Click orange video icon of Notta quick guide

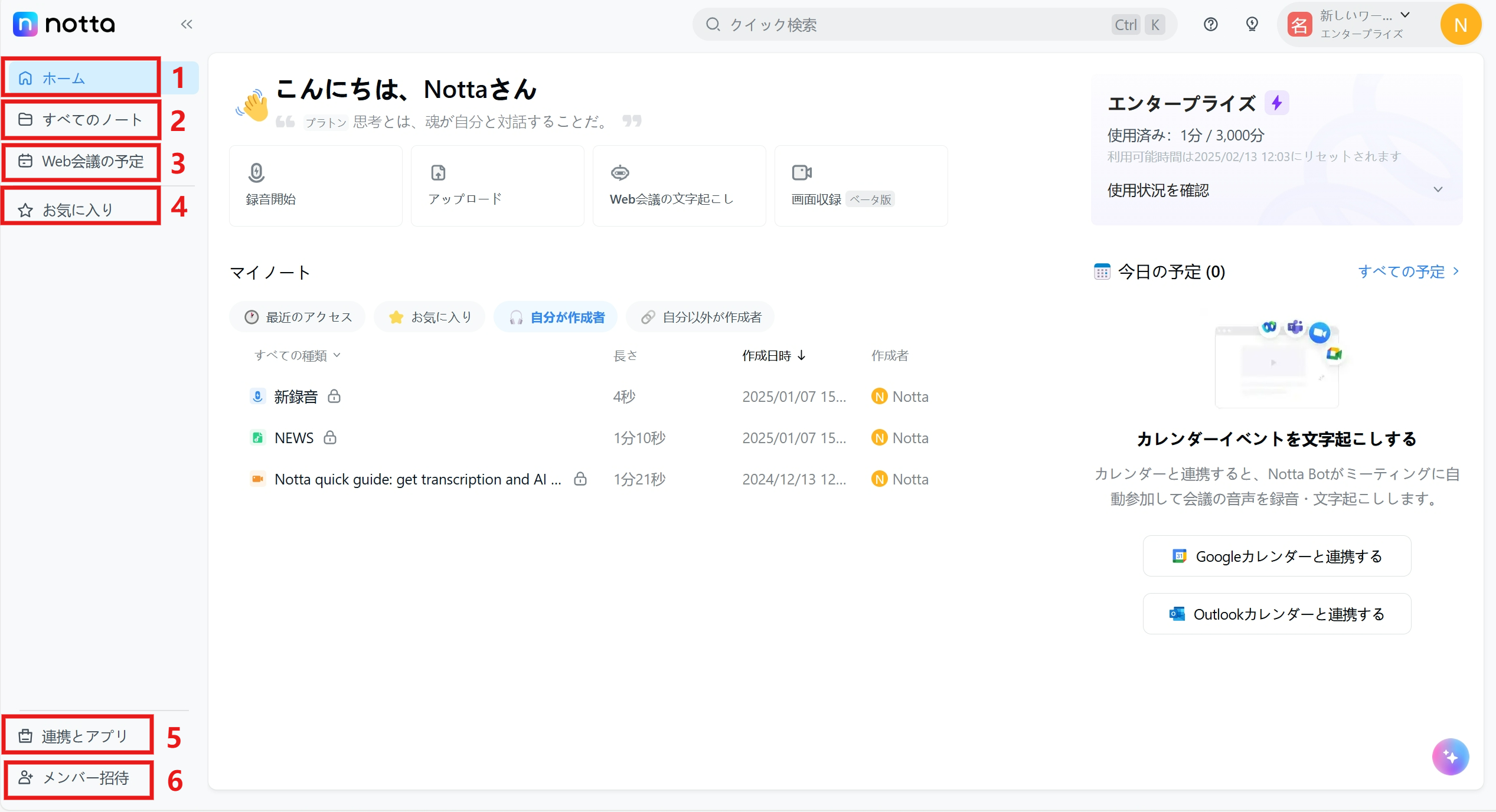point(257,479)
